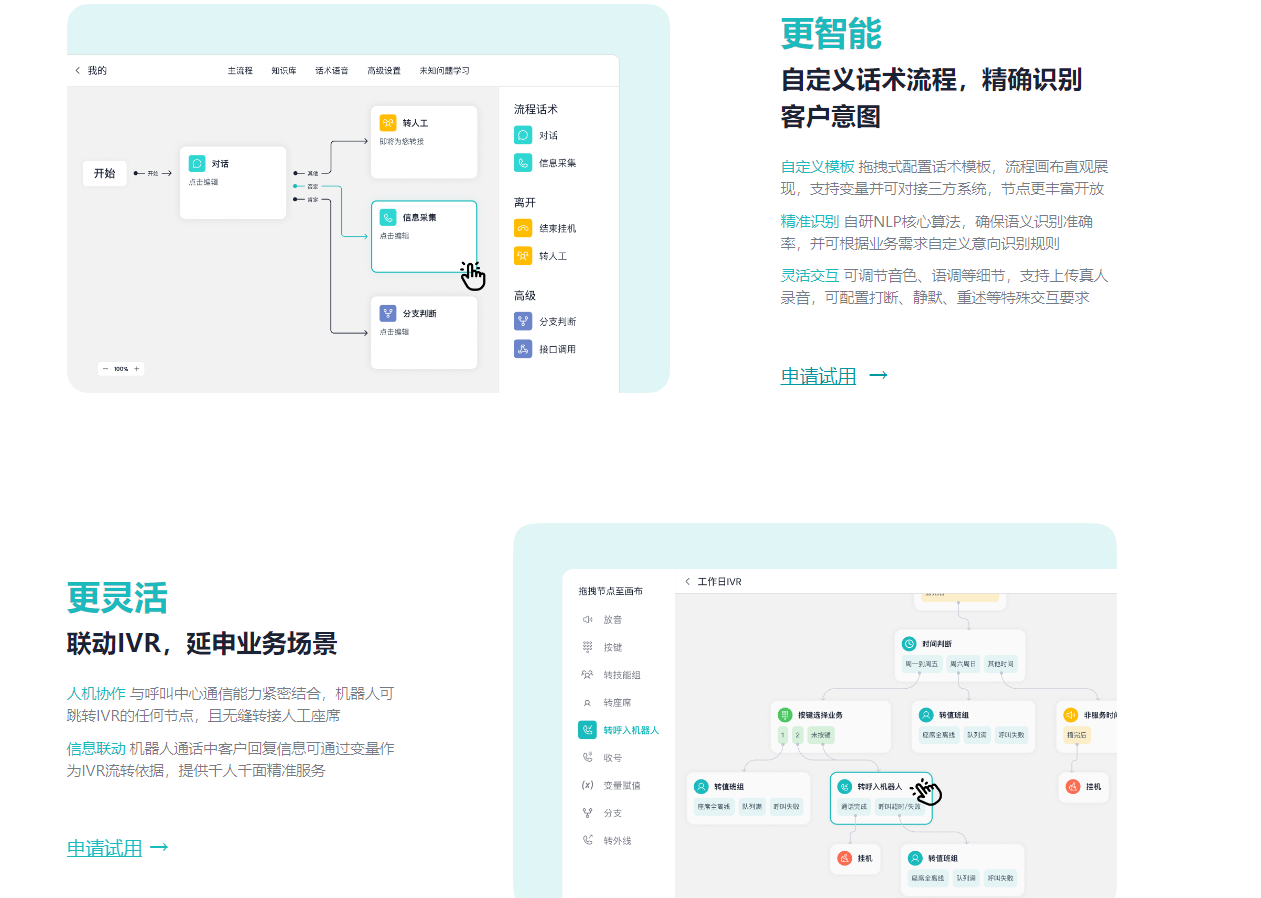Open the 知识库 tab
The height and width of the screenshot is (898, 1261).
click(x=284, y=71)
